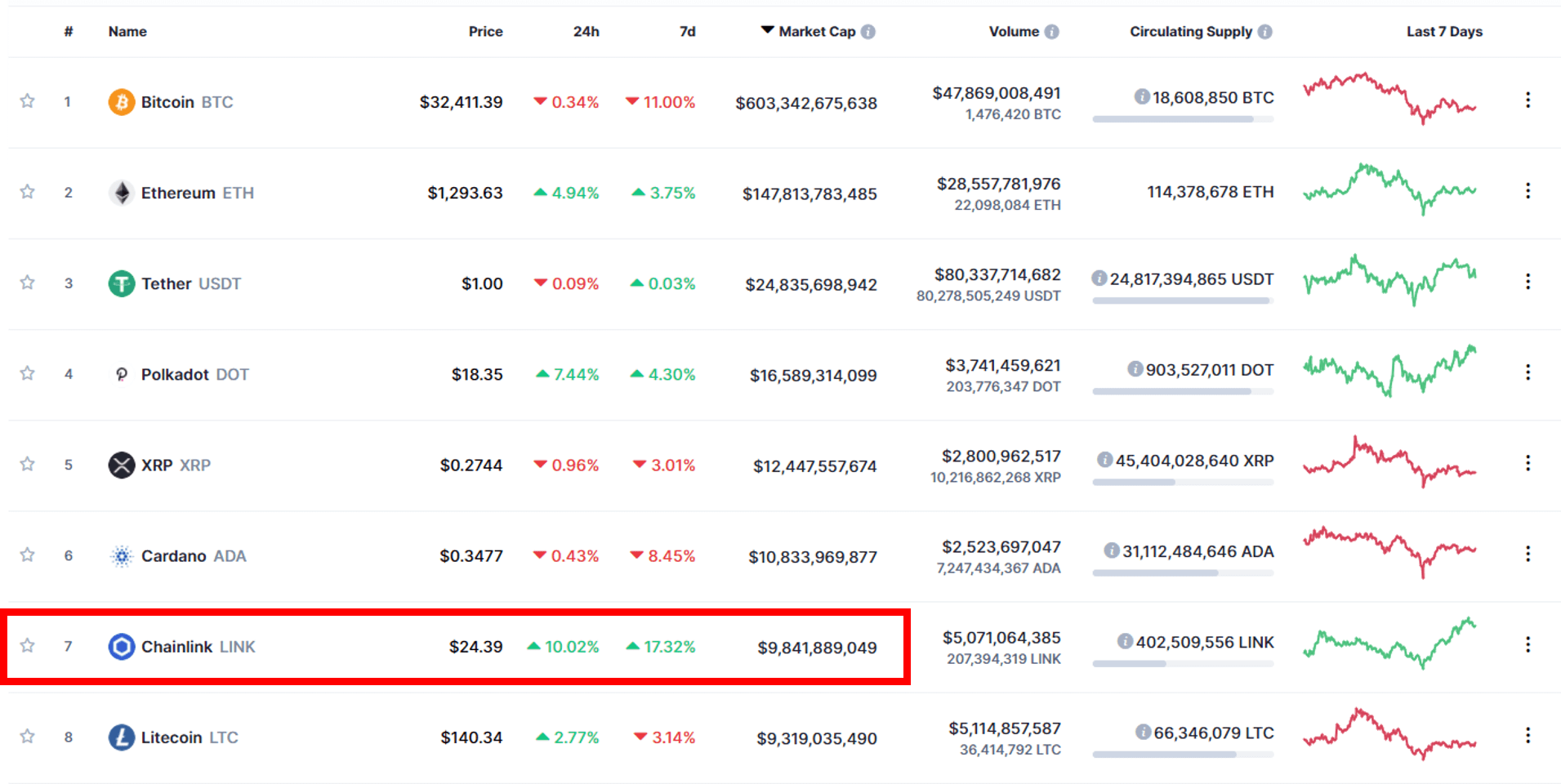Click info icon beside Chainlink circulating supply
Viewport: 1561px width, 784px height.
coord(1126,642)
